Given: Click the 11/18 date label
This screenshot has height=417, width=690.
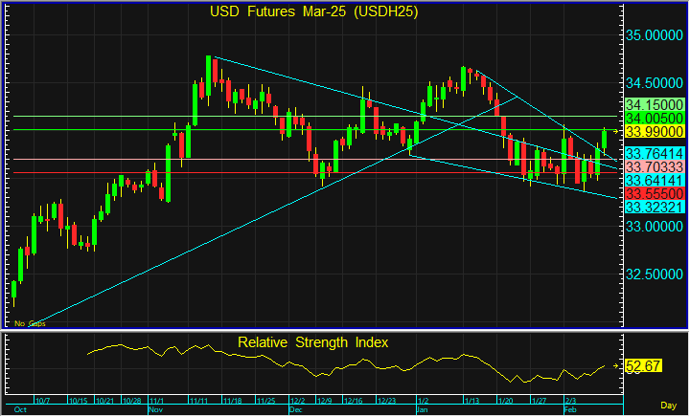Looking at the screenshot, I should tap(232, 401).
